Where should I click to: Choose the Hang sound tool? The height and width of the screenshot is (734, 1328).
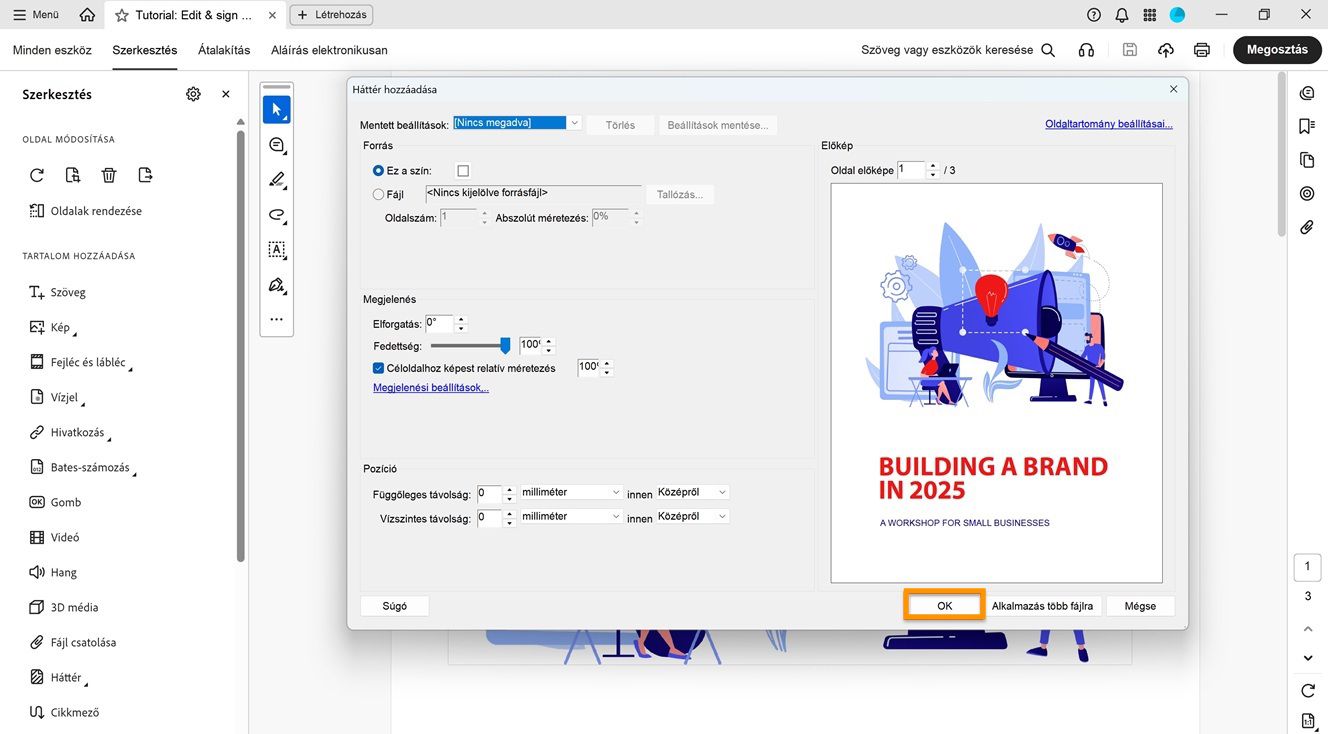coord(53,572)
